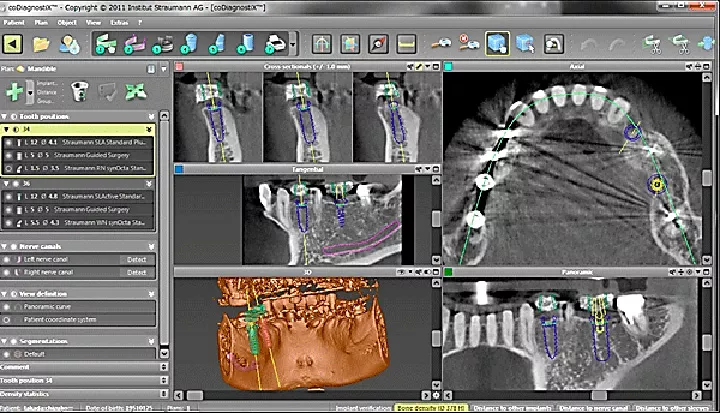
Task: Click the first green scissors tool icon
Action: pyautogui.click(x=652, y=44)
